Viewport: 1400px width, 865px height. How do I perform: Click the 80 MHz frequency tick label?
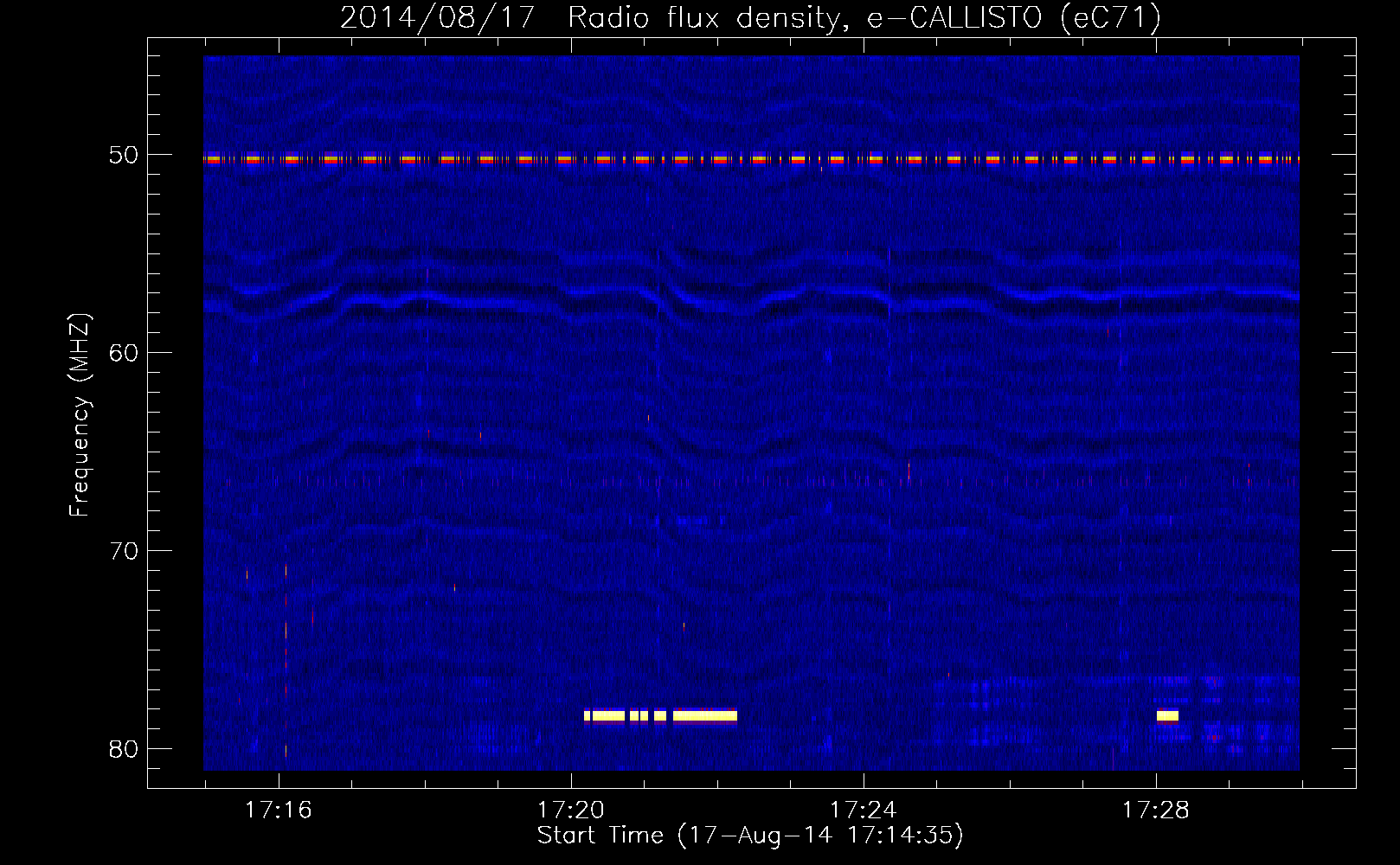point(124,749)
